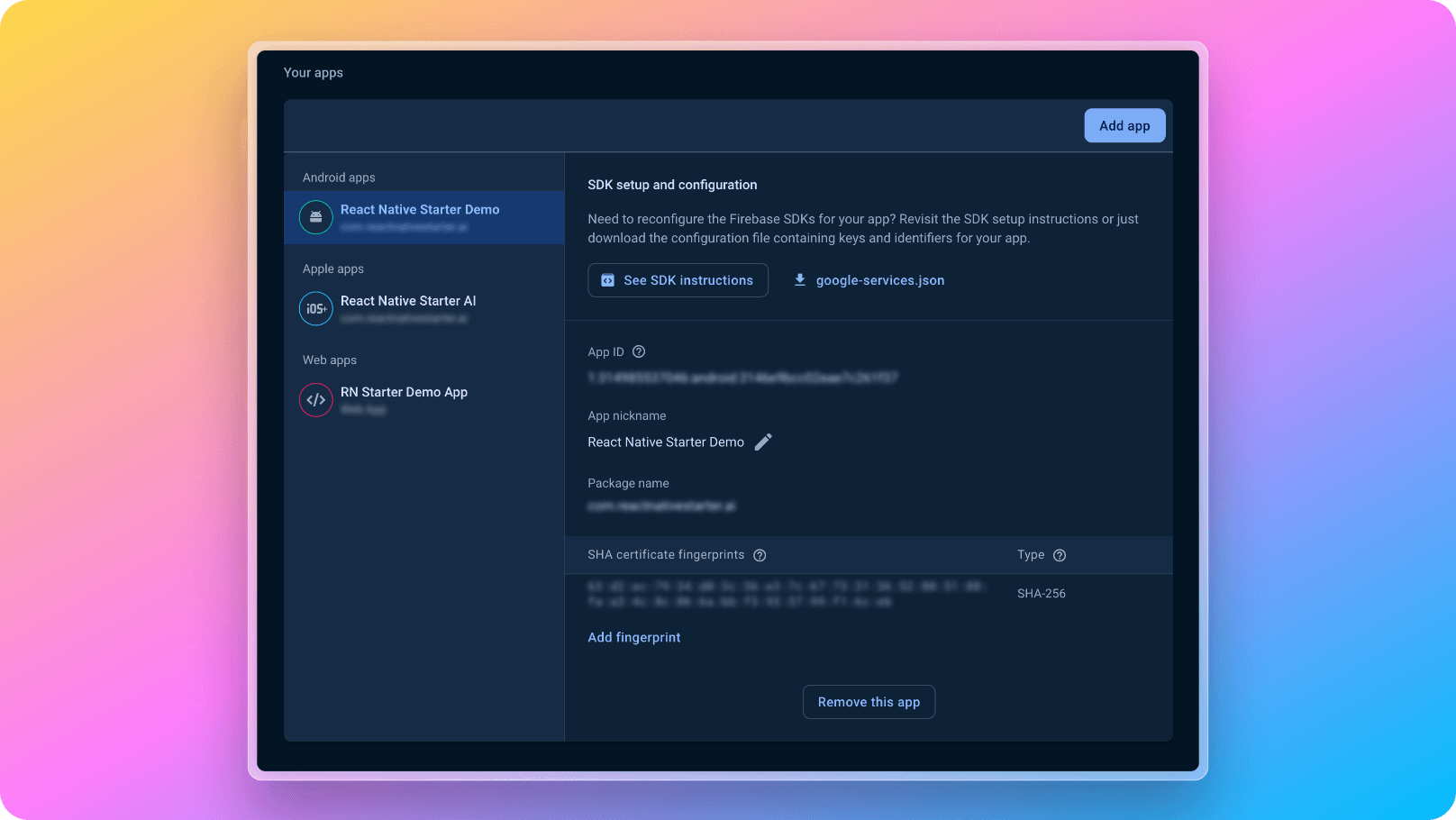Click the Your apps heading

(x=314, y=72)
